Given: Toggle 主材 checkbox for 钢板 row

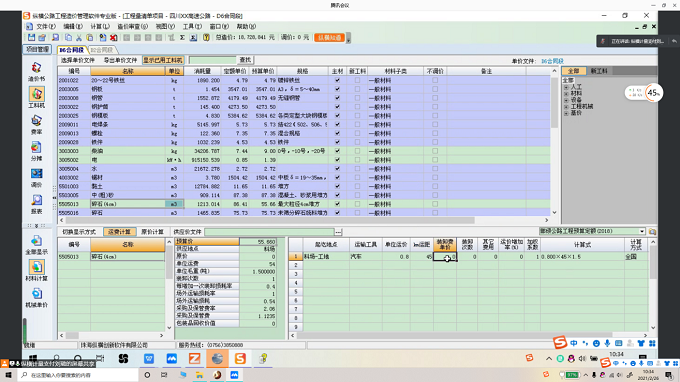Looking at the screenshot, I should point(337,89).
